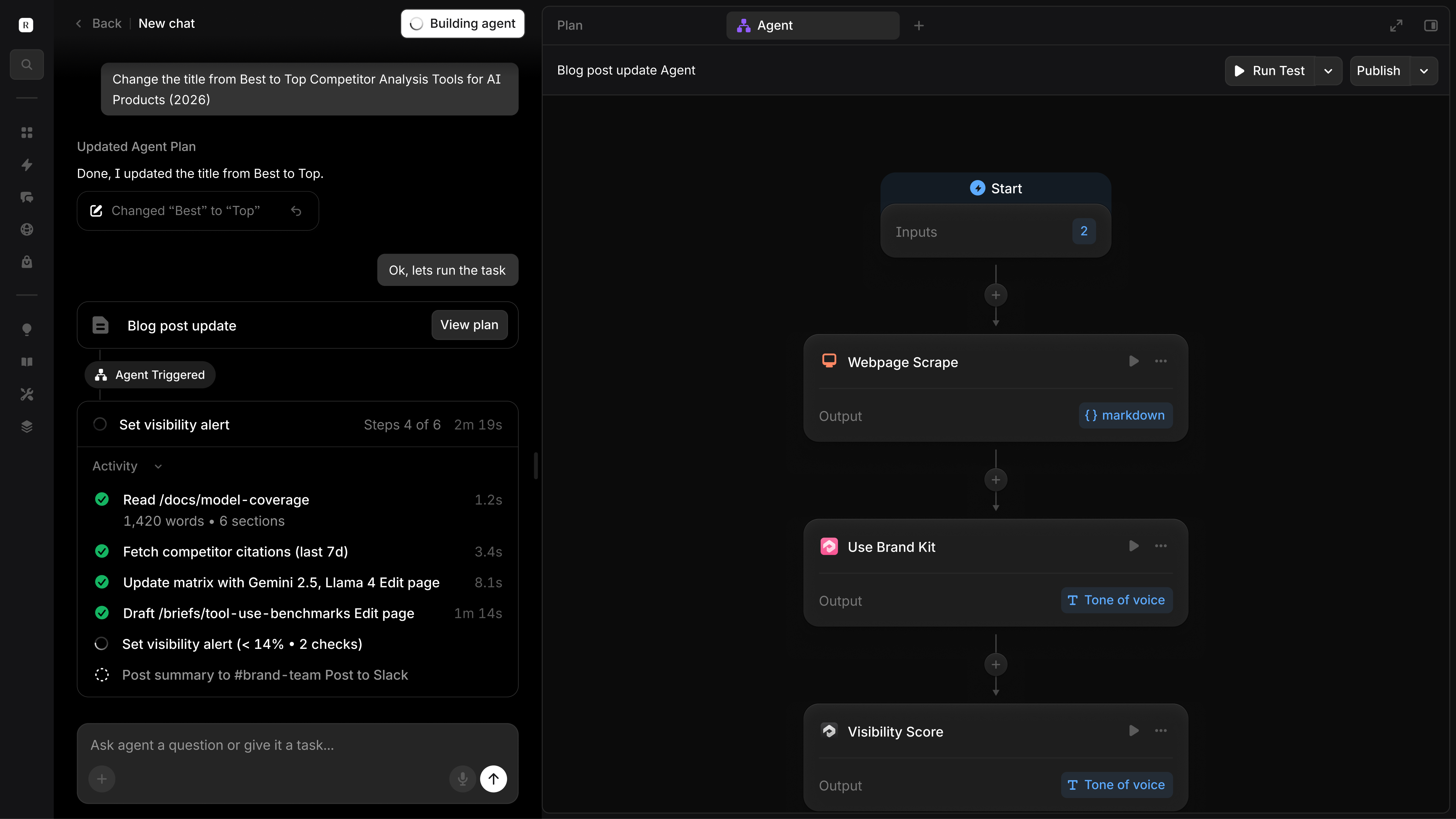This screenshot has width=1456, height=819.
Task: Add a new tab with the plus icon
Action: coord(919,25)
